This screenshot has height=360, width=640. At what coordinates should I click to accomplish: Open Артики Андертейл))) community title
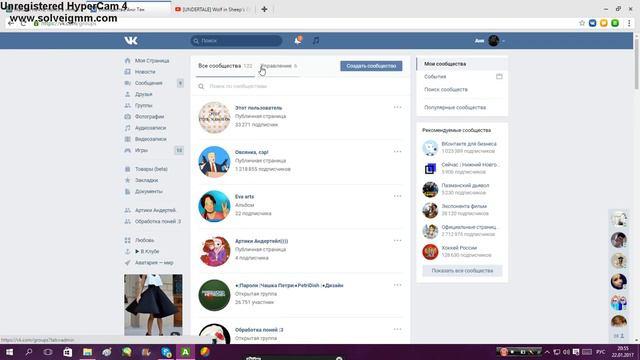262,241
